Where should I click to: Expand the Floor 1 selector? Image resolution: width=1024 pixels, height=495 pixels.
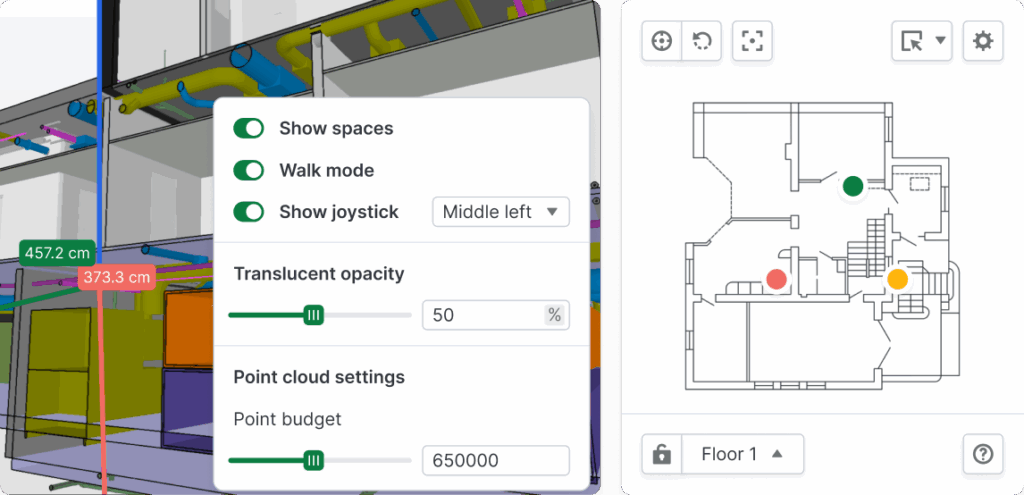(741, 454)
